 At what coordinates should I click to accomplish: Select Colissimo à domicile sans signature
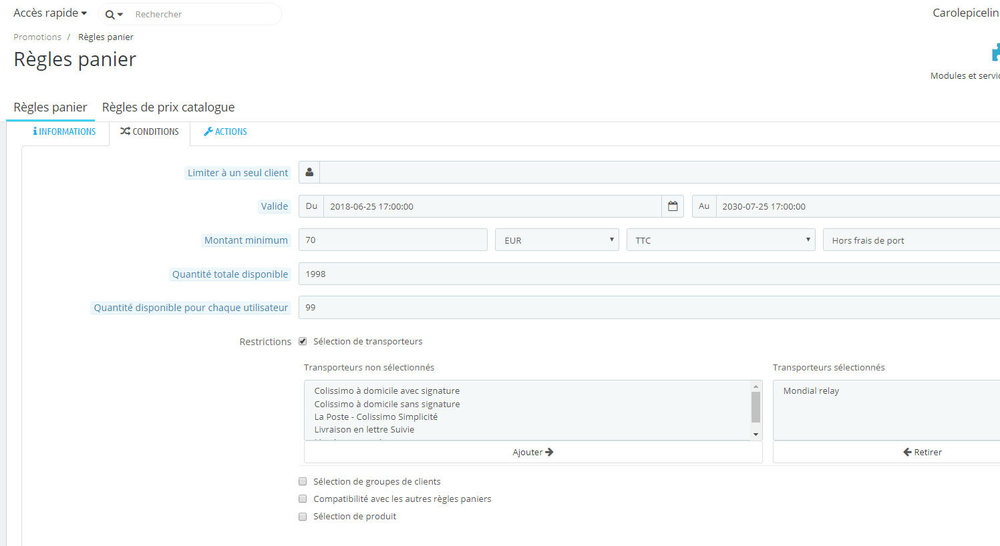386,404
